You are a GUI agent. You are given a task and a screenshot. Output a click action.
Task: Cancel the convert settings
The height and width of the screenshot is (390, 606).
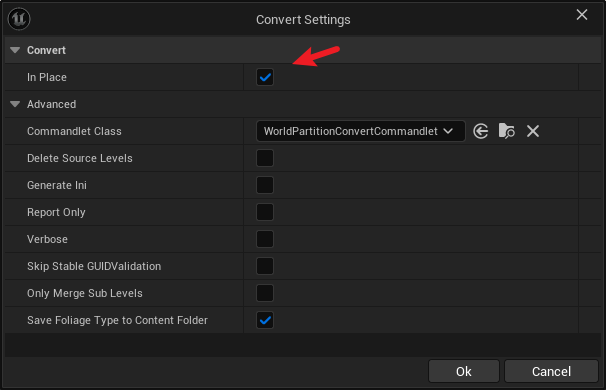click(x=551, y=371)
